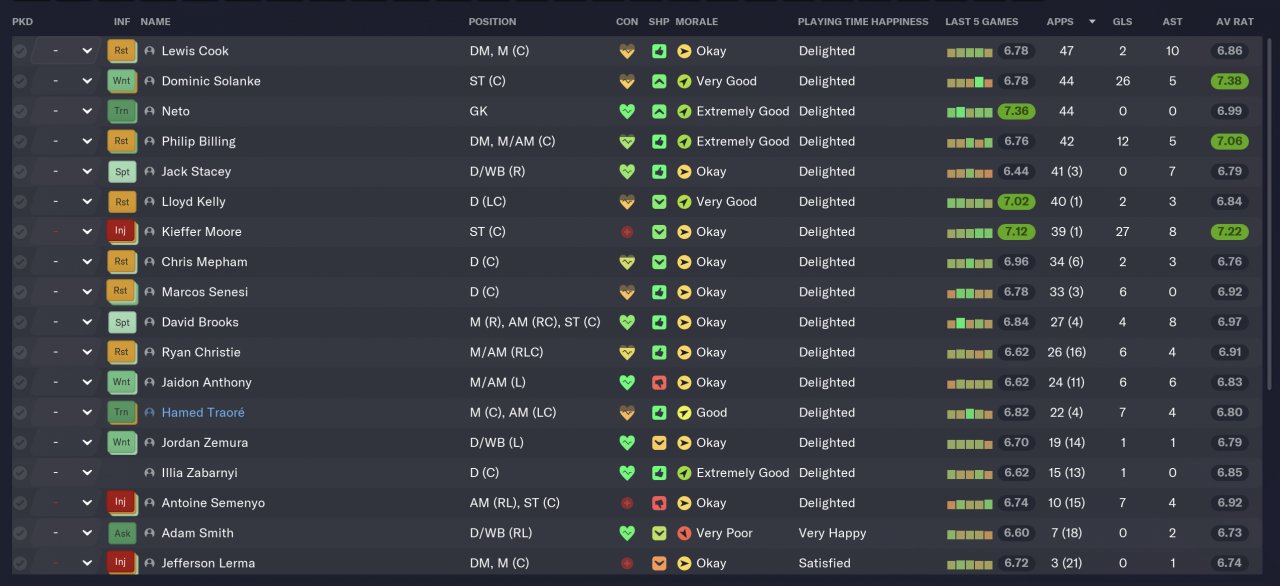
Task: Expand the picked dropdown for Ryan Christie
Action: click(87, 352)
